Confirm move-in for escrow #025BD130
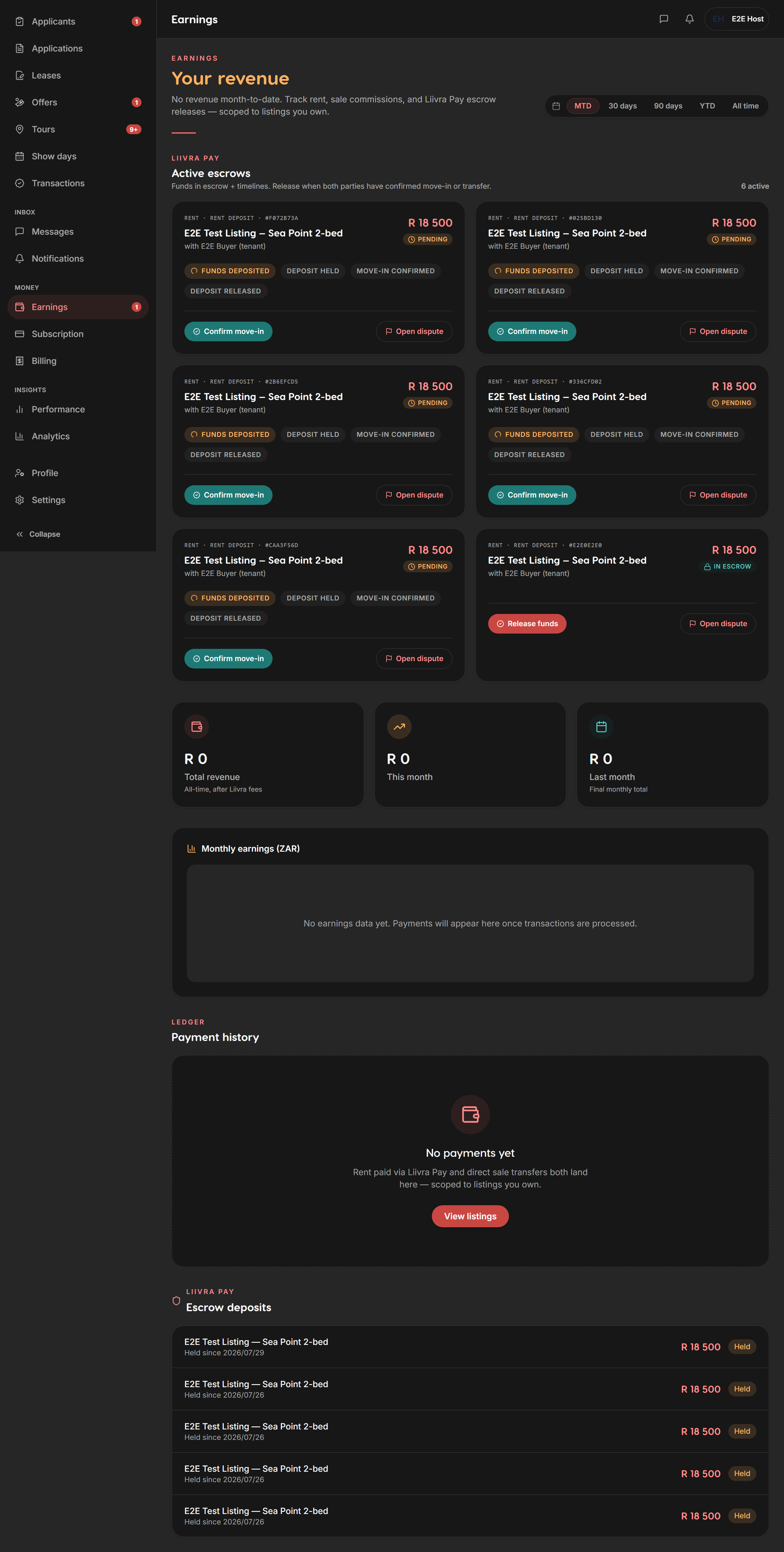This screenshot has width=784, height=1552. [532, 332]
